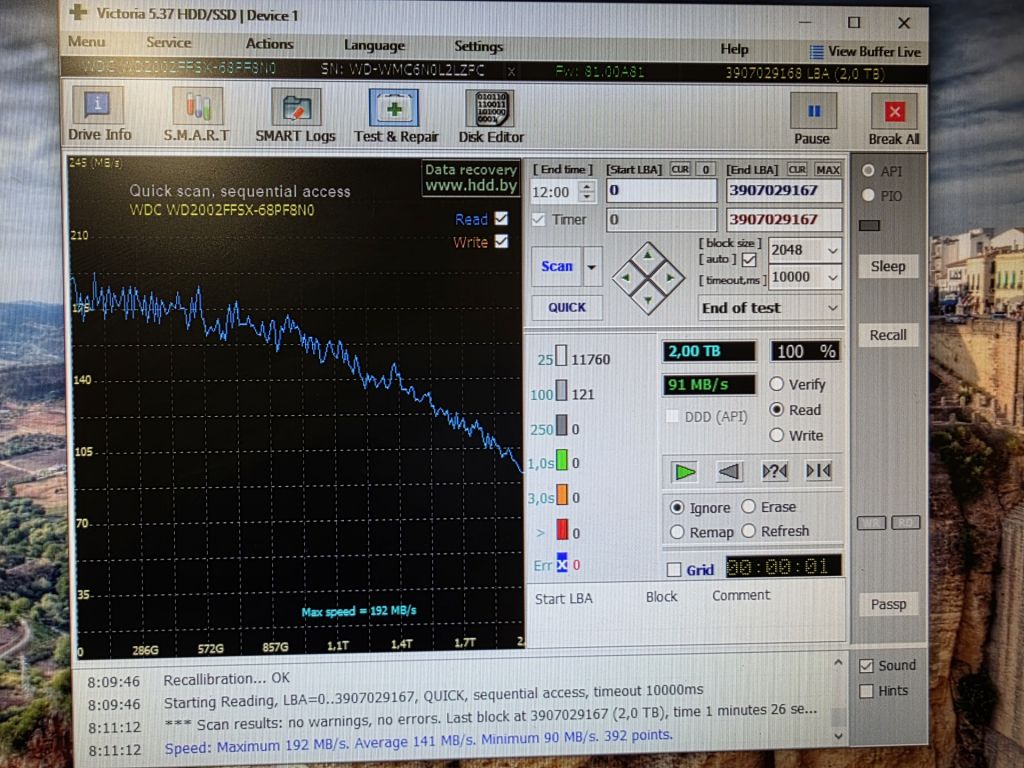
Task: Select the Verify radio button
Action: pyautogui.click(x=776, y=384)
